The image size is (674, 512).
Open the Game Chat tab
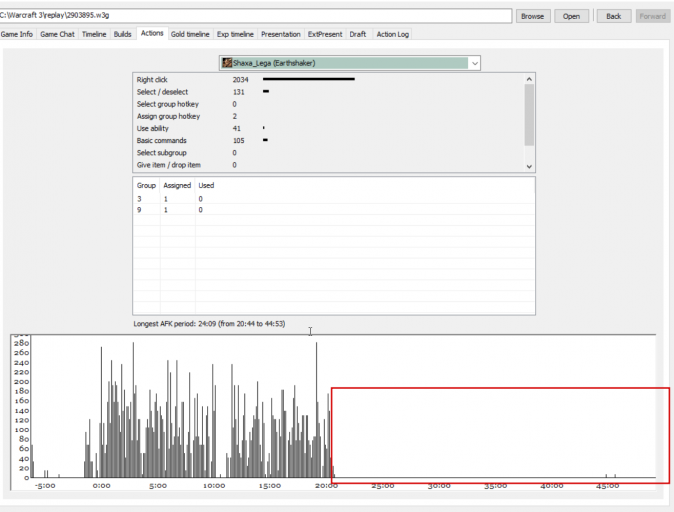pos(57,34)
